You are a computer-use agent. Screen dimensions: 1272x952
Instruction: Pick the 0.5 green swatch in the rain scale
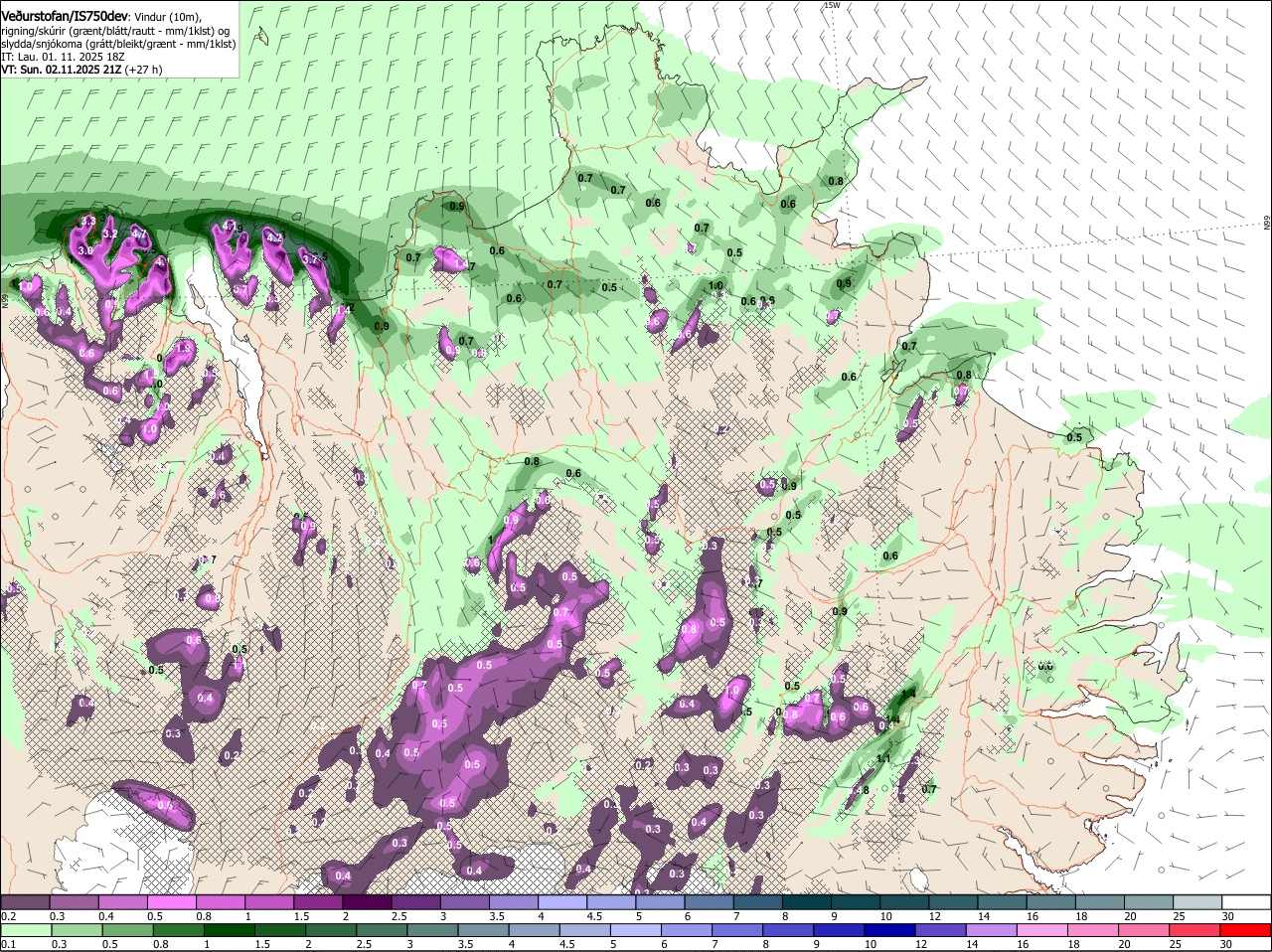pyautogui.click(x=127, y=931)
